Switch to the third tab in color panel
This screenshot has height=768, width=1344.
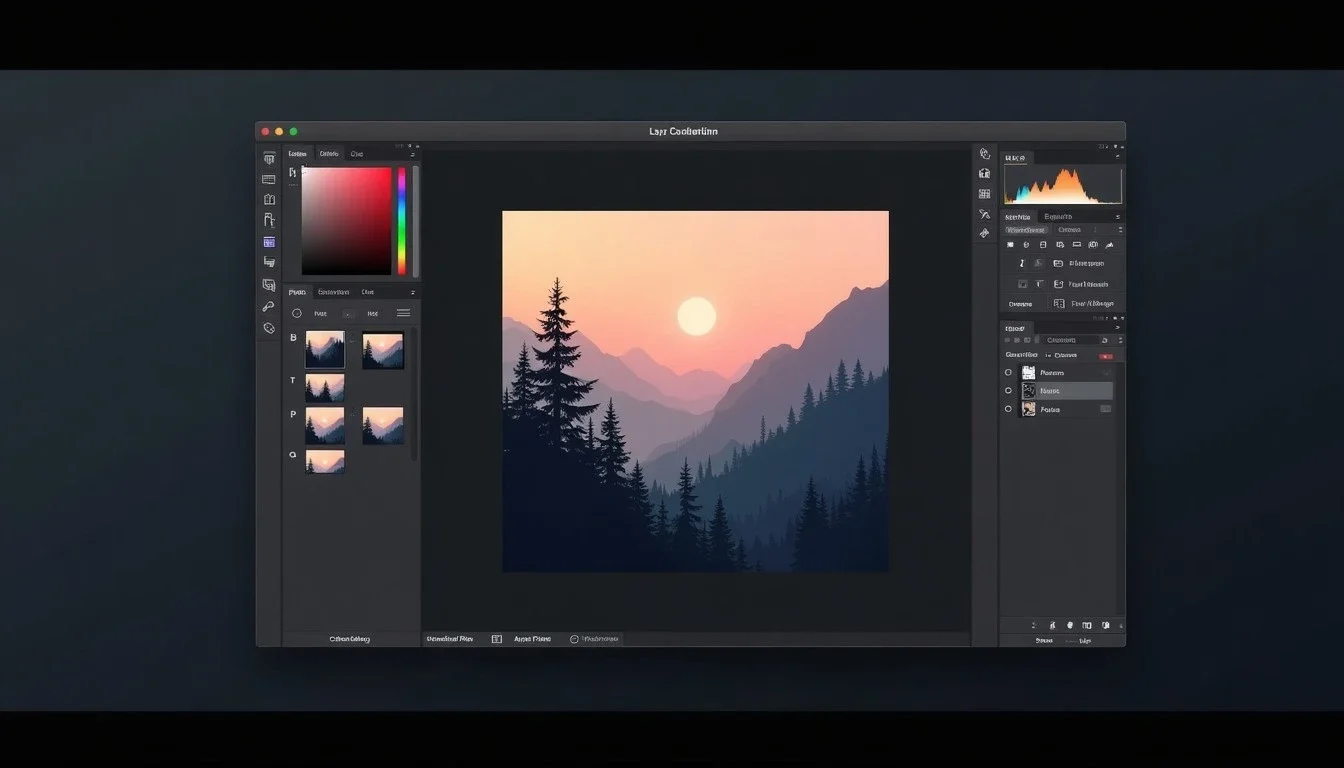(357, 154)
